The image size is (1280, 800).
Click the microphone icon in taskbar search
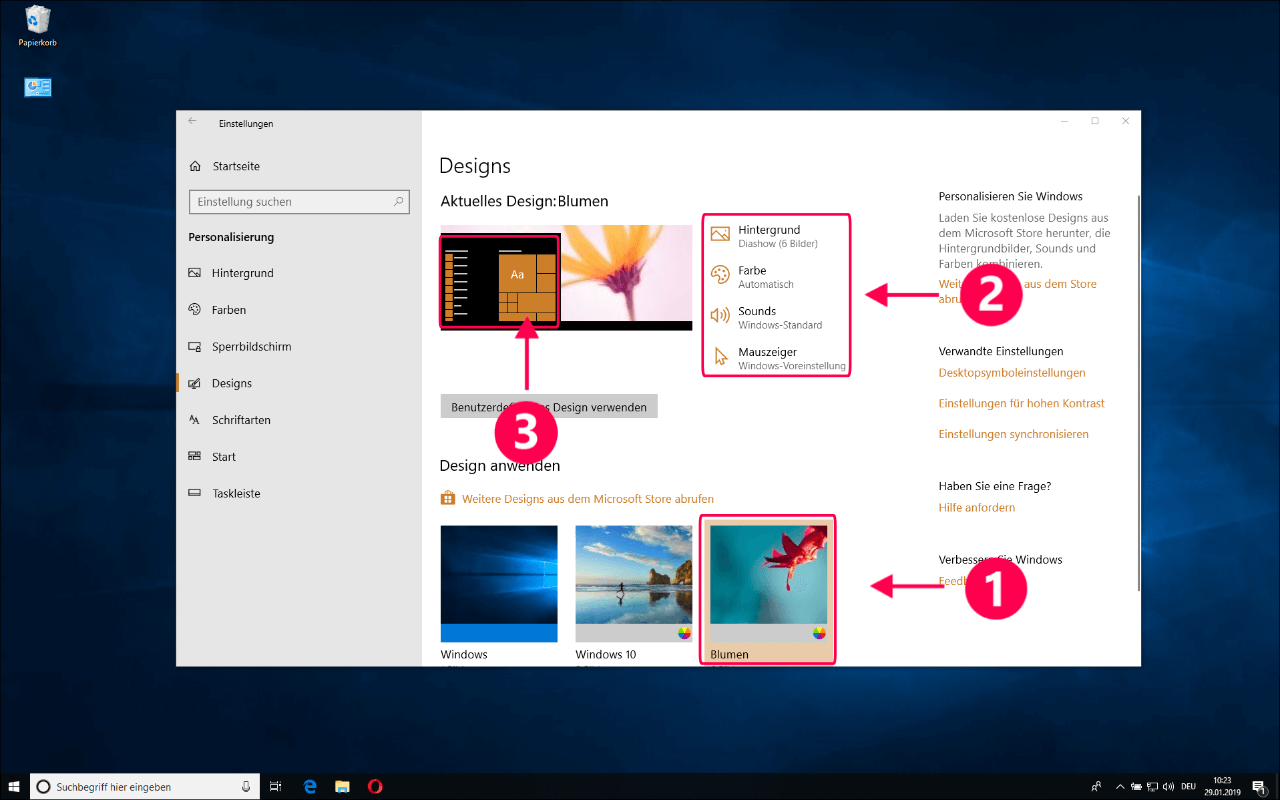pos(246,787)
